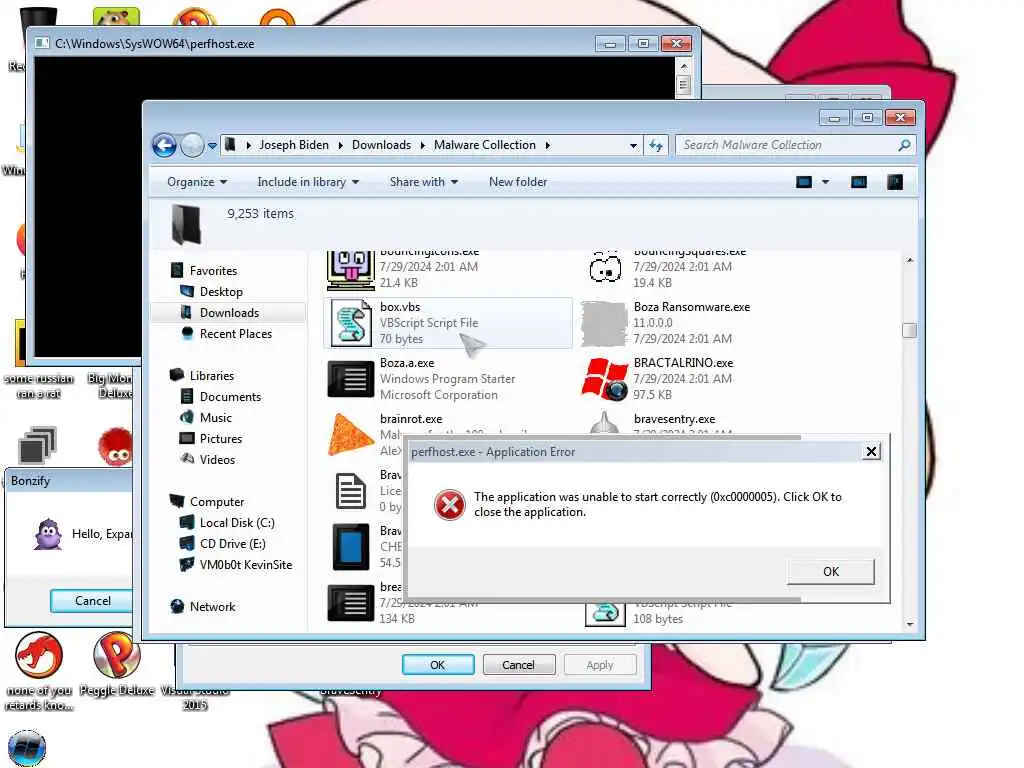Click the Help icon in Explorer toolbar
The image size is (1024, 768).
[x=895, y=182]
